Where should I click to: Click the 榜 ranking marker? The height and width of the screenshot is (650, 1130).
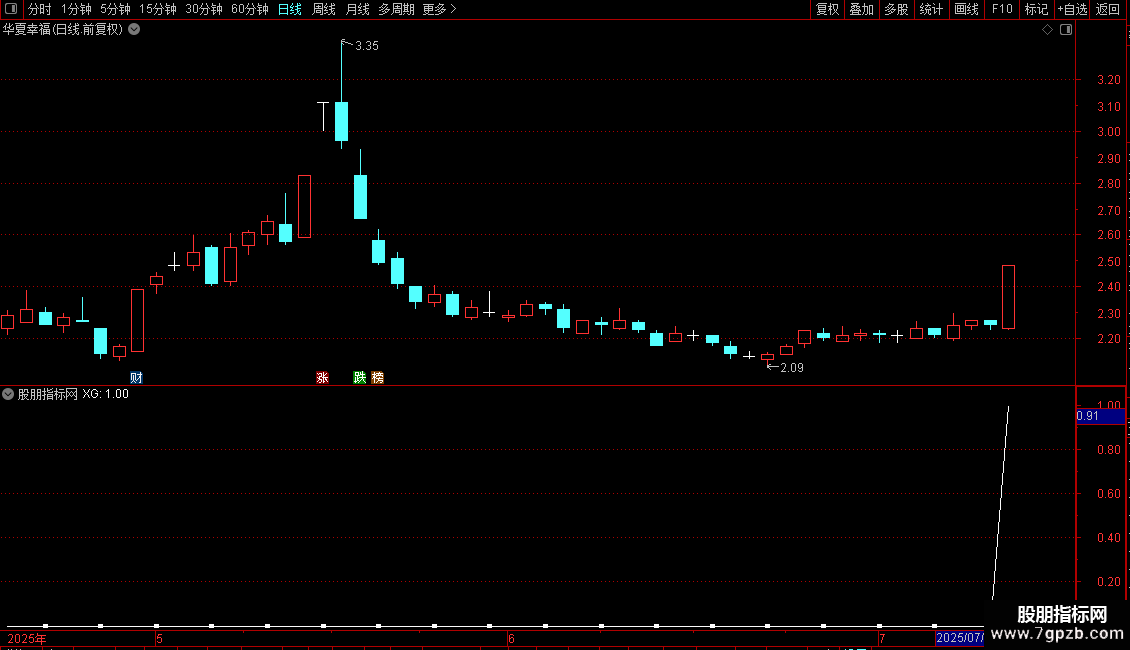click(378, 378)
